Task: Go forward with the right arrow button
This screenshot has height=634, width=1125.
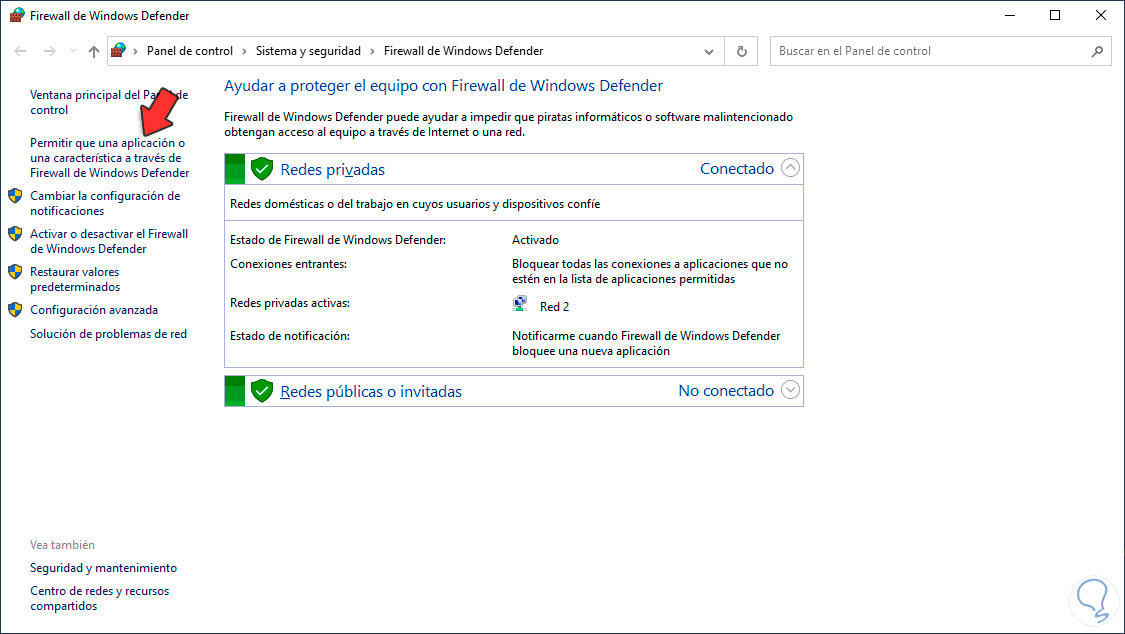Action: tap(50, 51)
